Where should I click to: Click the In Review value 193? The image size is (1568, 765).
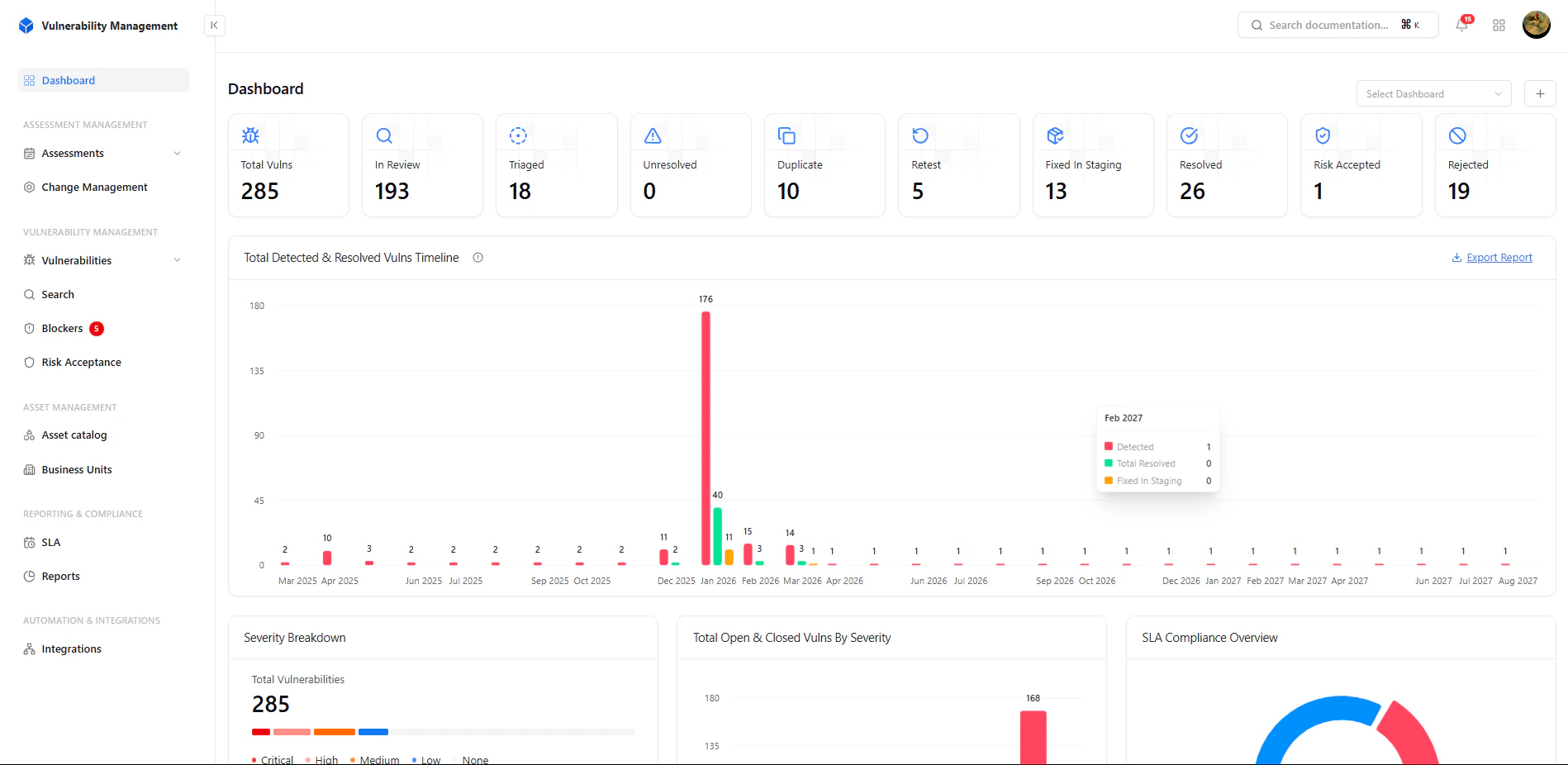pyautogui.click(x=392, y=192)
